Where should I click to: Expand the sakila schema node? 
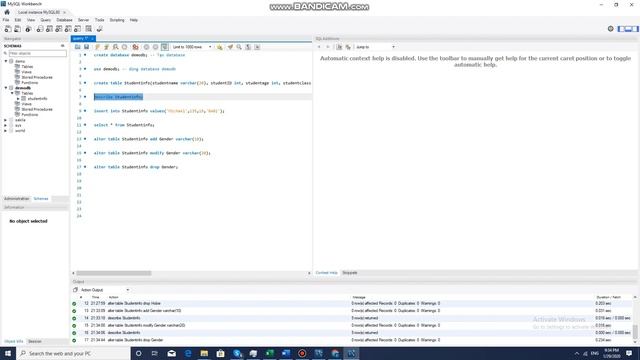[6, 120]
